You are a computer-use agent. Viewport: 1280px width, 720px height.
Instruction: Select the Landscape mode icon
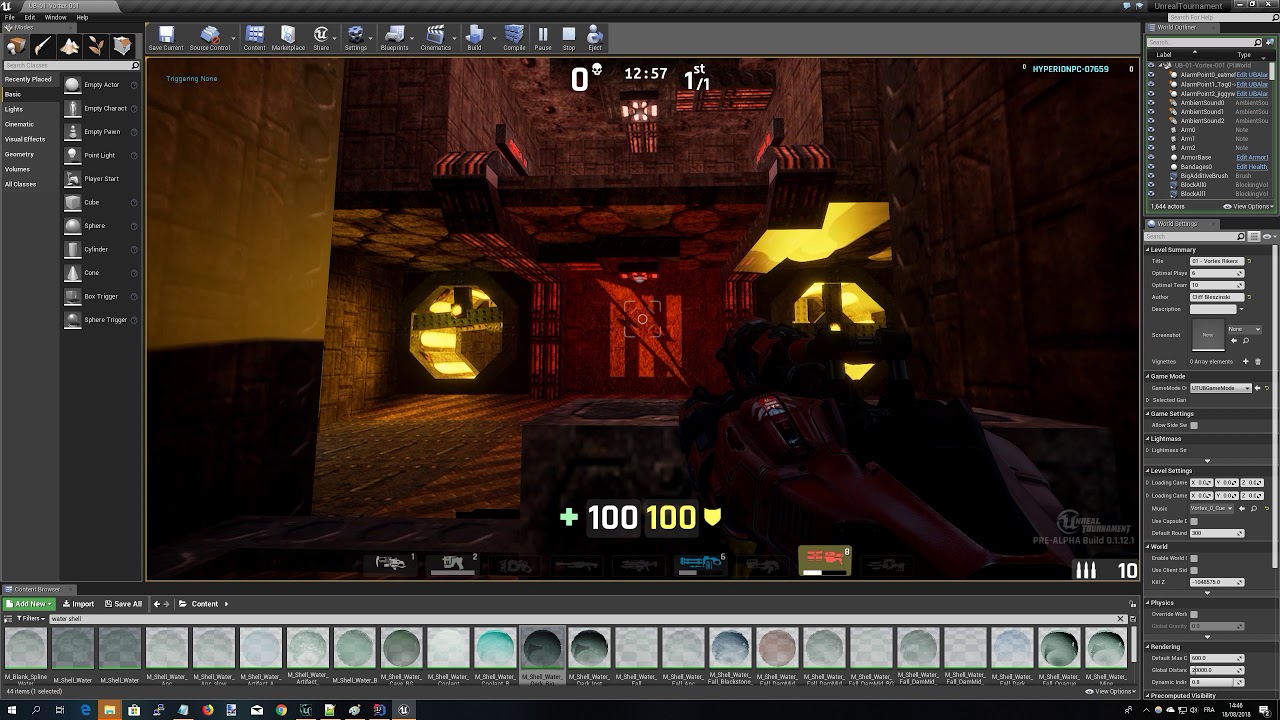point(69,46)
